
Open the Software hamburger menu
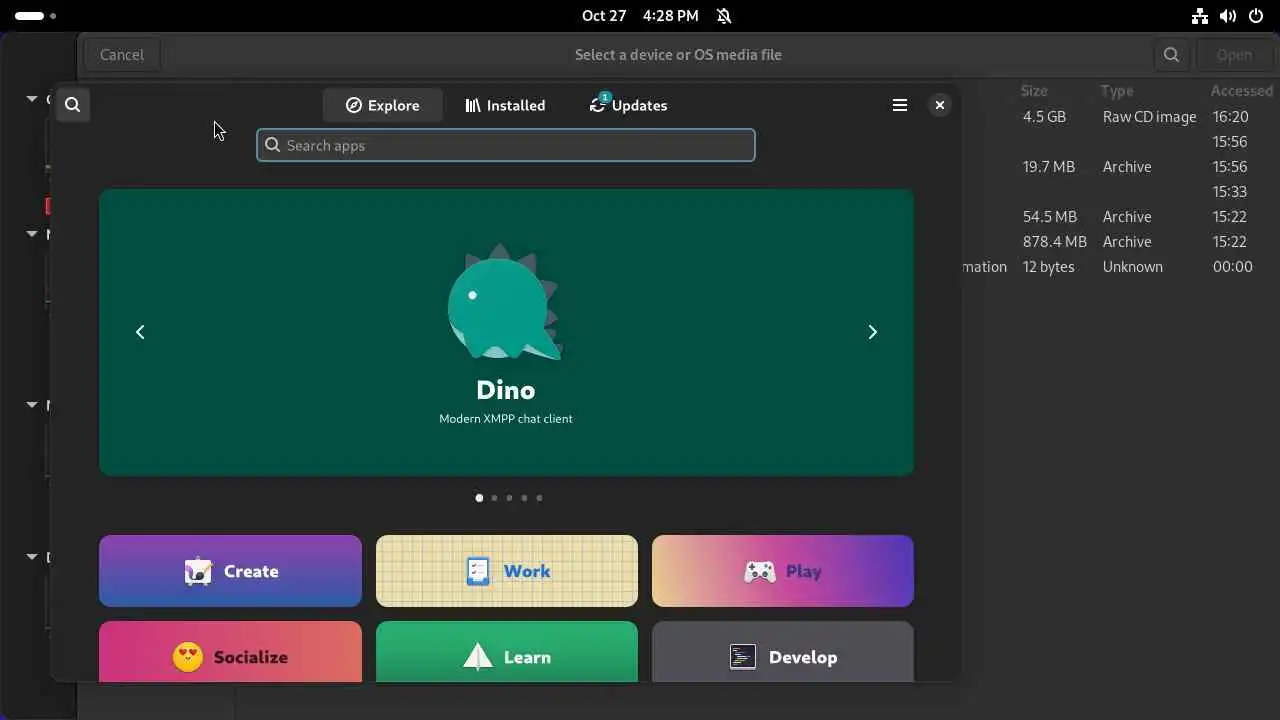click(900, 105)
